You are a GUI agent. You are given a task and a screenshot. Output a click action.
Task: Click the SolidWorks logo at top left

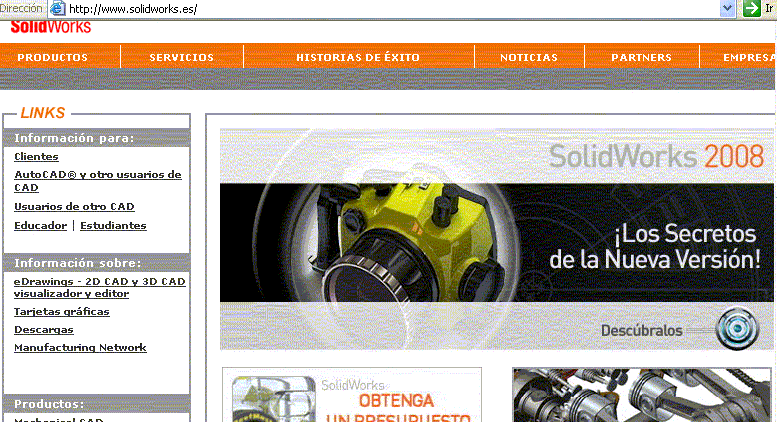[51, 27]
